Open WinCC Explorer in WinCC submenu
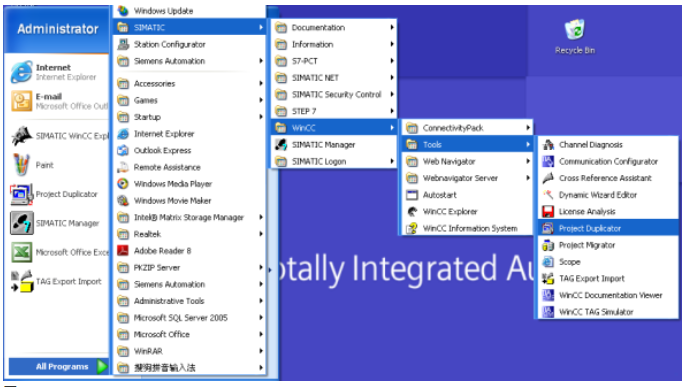The image size is (687, 387). coord(467,212)
